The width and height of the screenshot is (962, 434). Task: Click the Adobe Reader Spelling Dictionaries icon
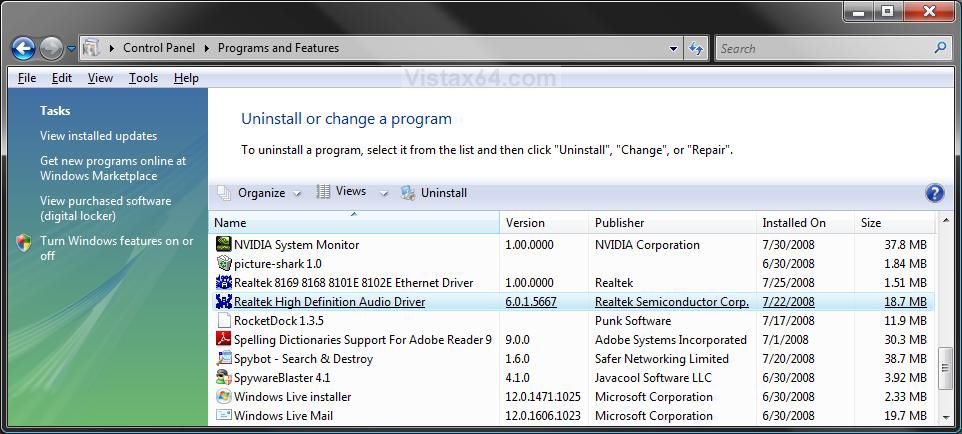tap(224, 339)
